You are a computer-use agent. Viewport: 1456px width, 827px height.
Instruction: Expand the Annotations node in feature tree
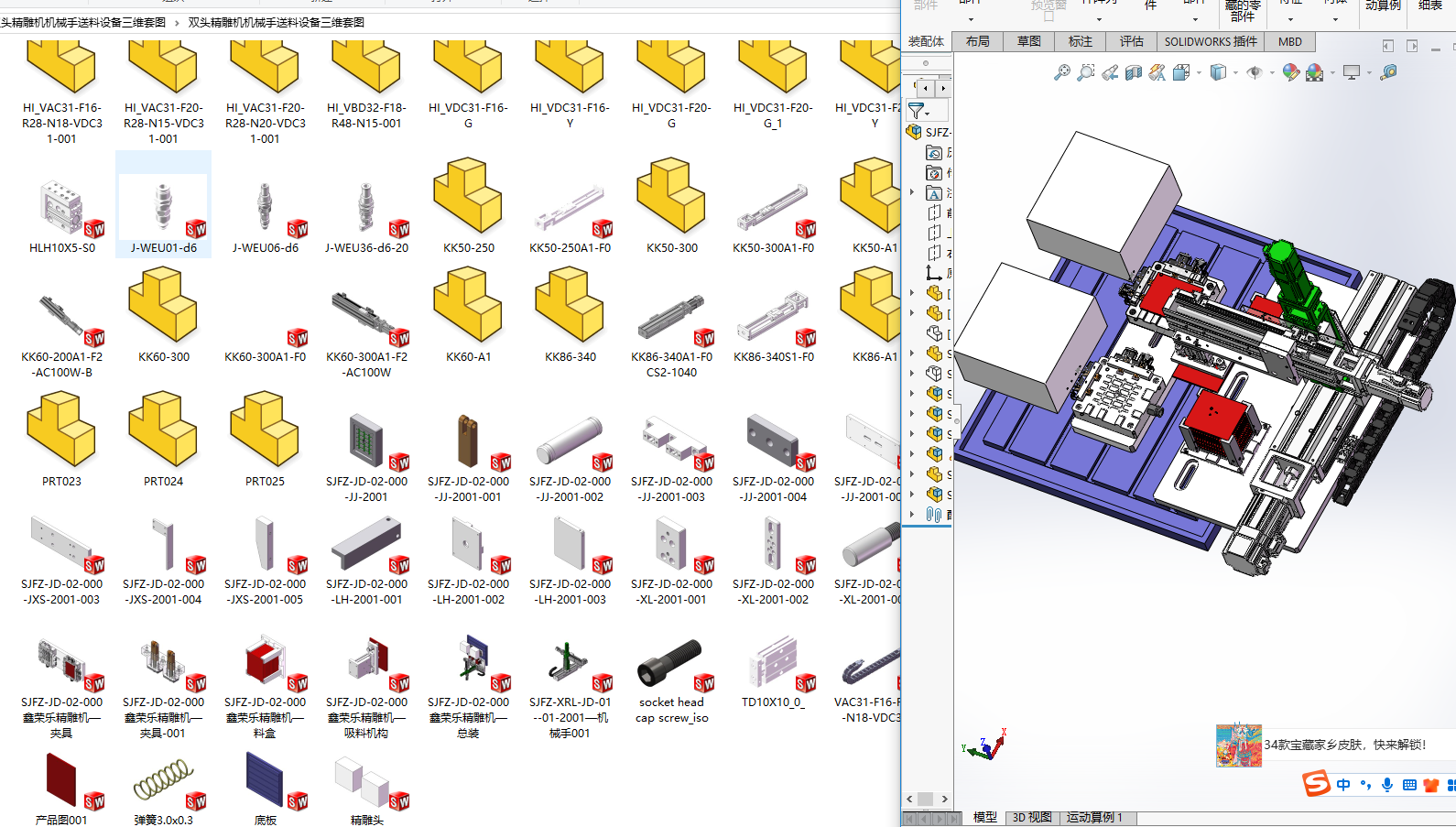pyautogui.click(x=912, y=192)
